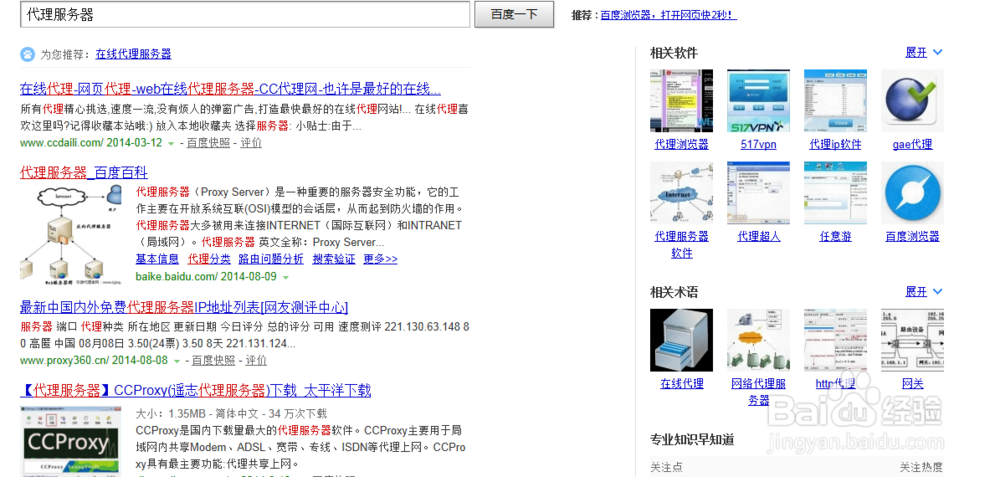Click the 代理浏览器 text link
The image size is (1000, 477).
tap(681, 145)
